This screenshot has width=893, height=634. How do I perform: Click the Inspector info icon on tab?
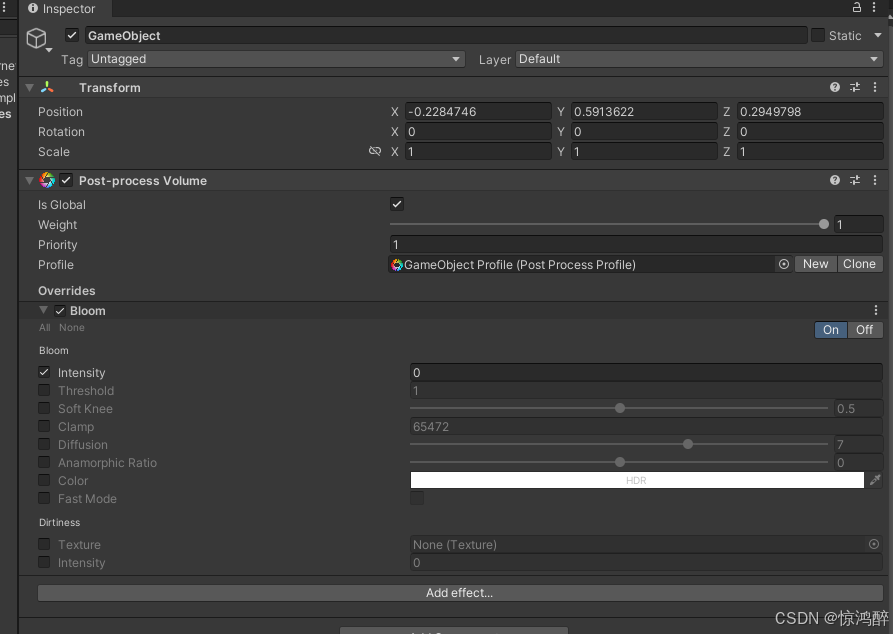(33, 8)
